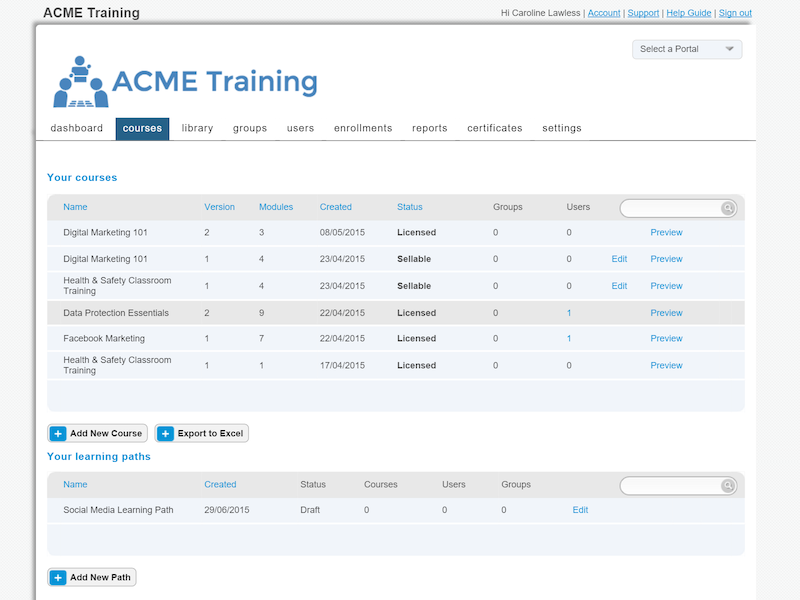Sort courses by Created column header
This screenshot has height=600, width=800.
point(335,207)
